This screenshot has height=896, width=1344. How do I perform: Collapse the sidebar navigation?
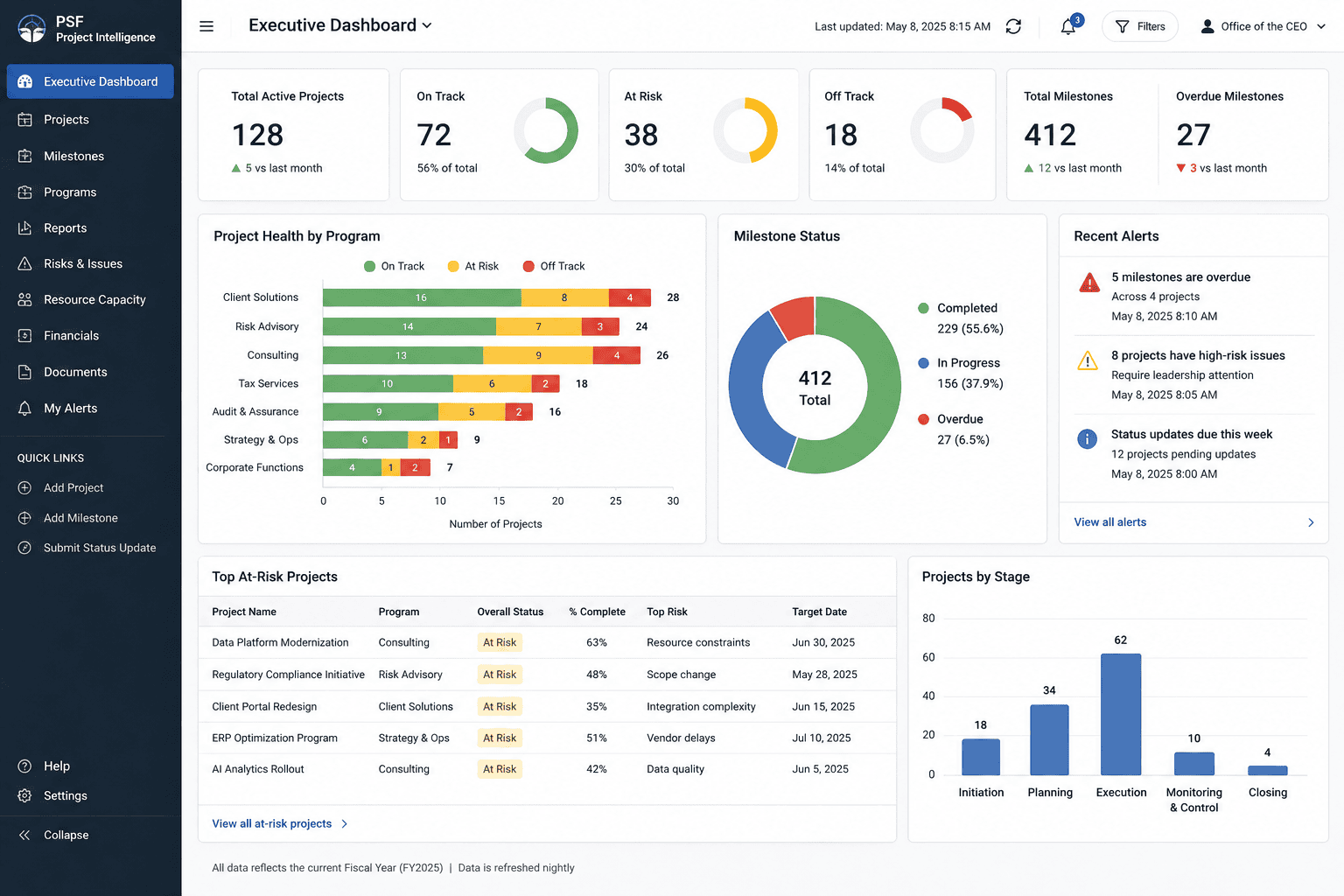point(54,836)
